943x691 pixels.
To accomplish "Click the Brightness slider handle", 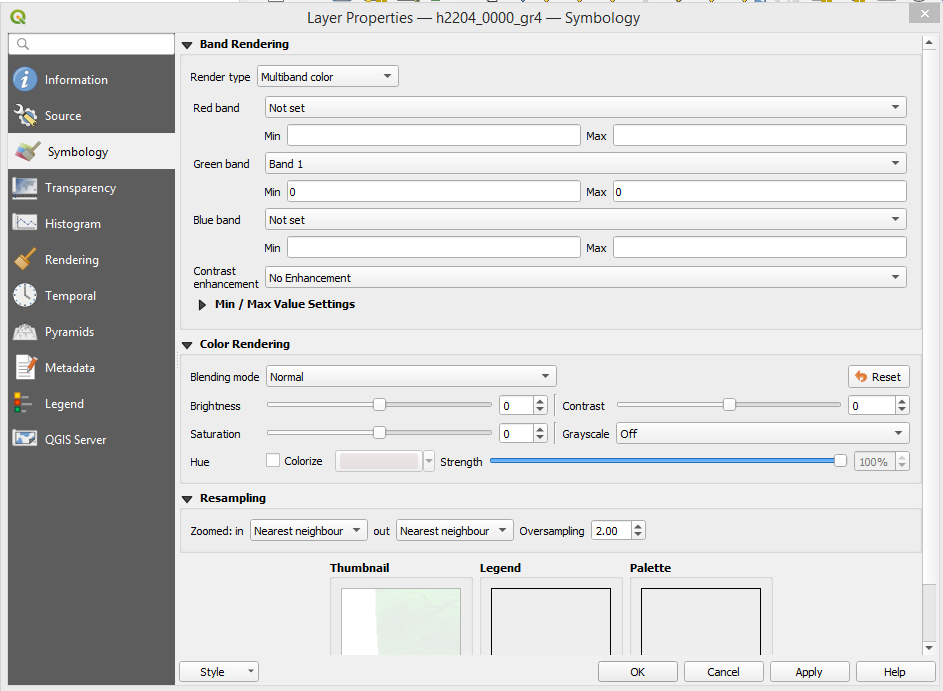I will pyautogui.click(x=379, y=405).
